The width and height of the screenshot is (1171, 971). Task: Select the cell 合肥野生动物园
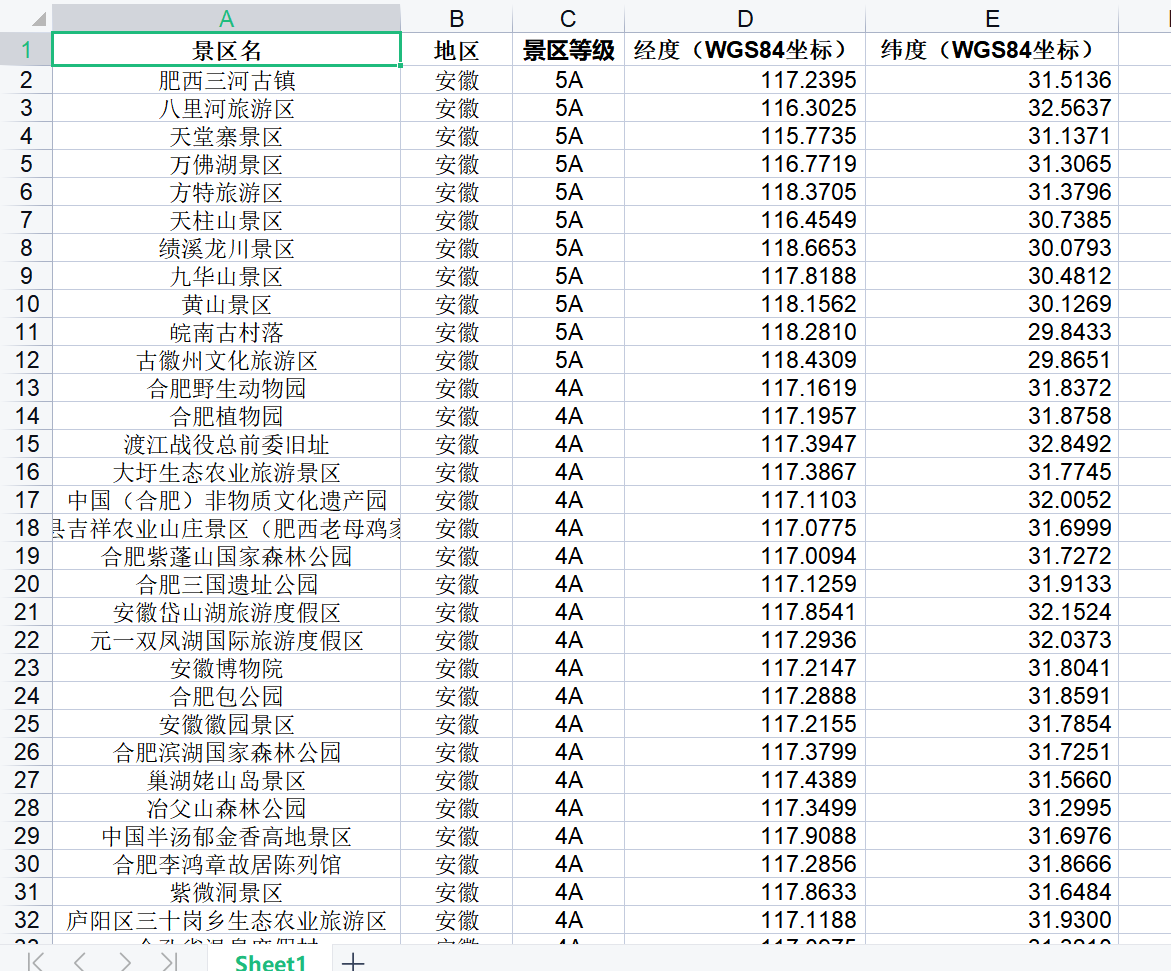(226, 388)
